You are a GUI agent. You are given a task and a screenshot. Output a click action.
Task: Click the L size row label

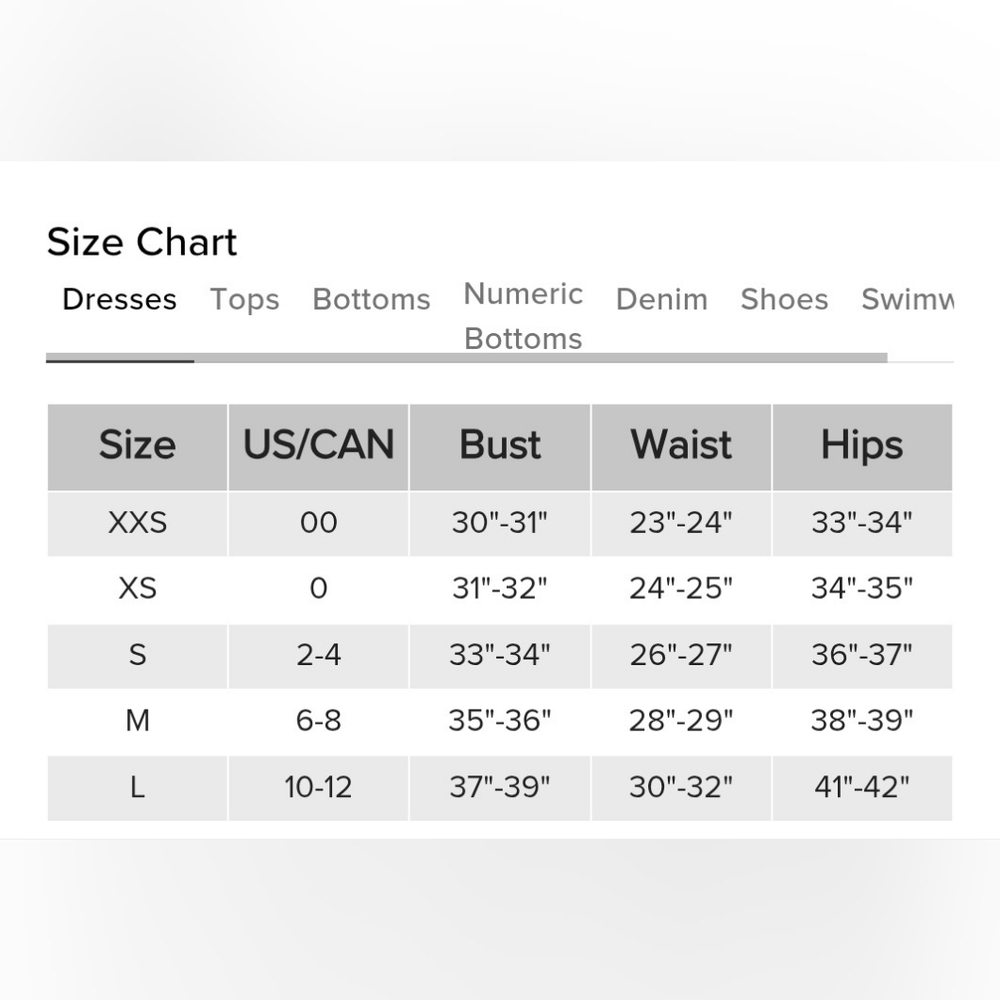[137, 787]
